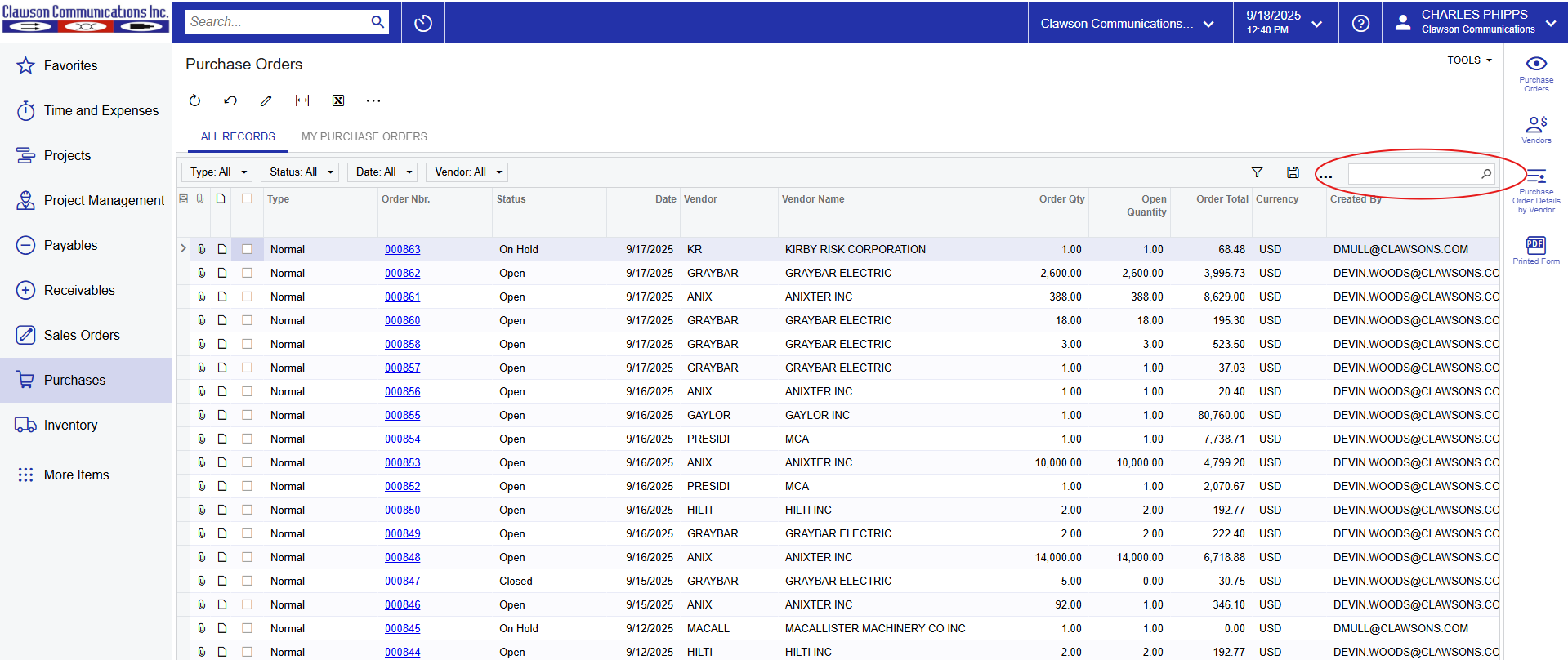Click the fit-to-width columns icon
The image size is (1568, 660).
(302, 100)
